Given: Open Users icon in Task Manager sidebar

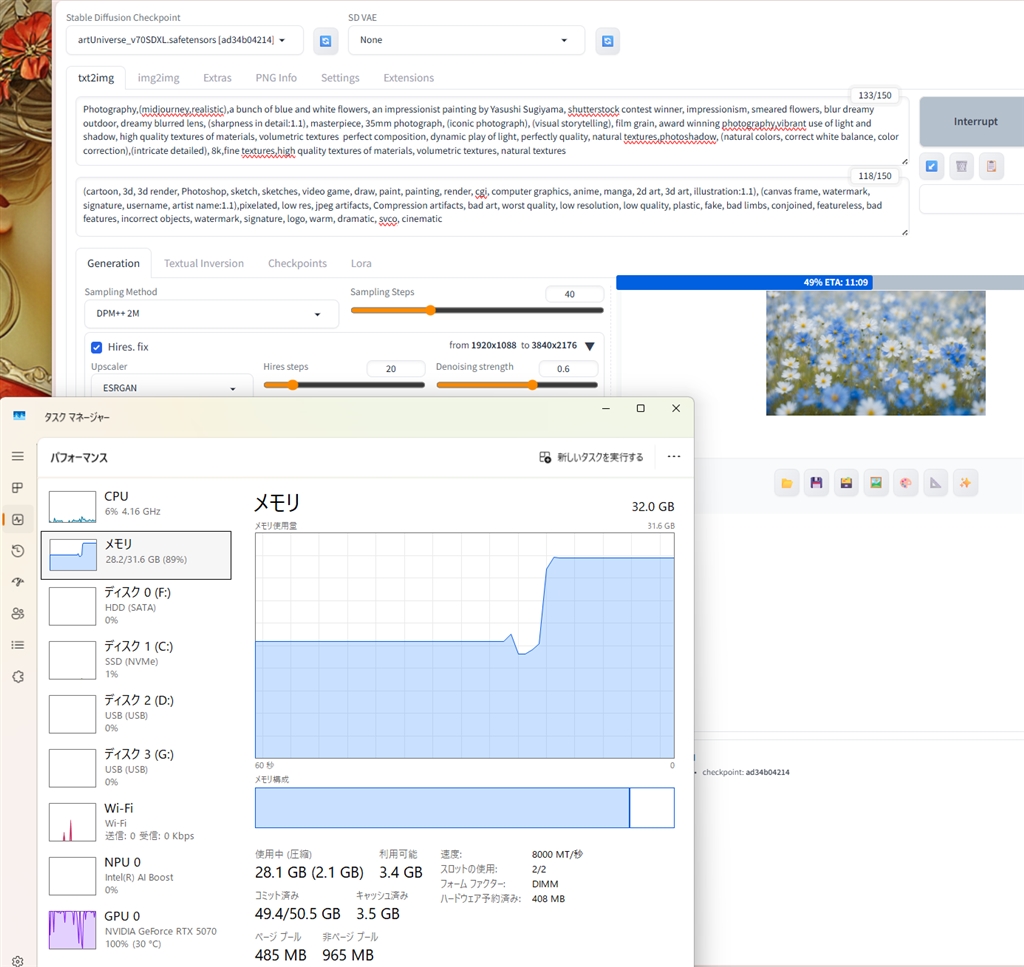Looking at the screenshot, I should (x=18, y=613).
